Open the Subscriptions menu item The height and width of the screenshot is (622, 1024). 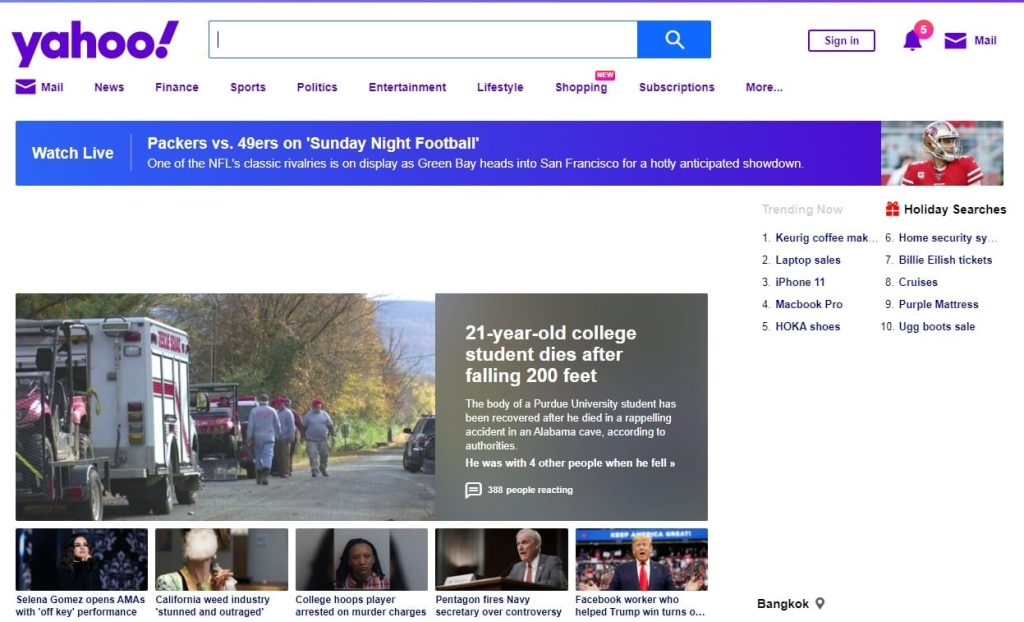pos(677,87)
